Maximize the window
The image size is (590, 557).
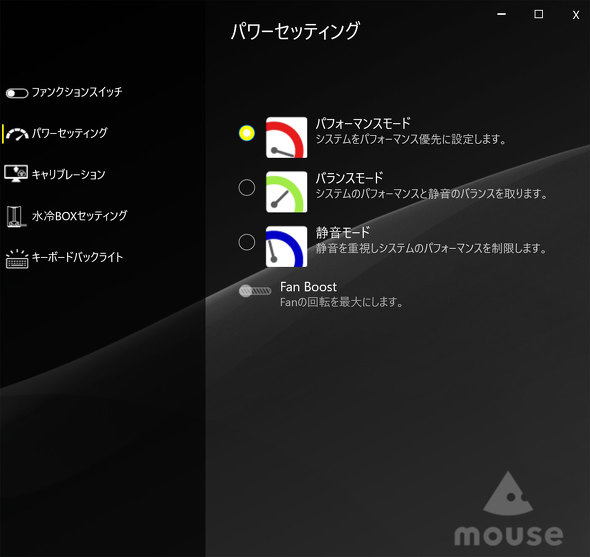pyautogui.click(x=538, y=14)
